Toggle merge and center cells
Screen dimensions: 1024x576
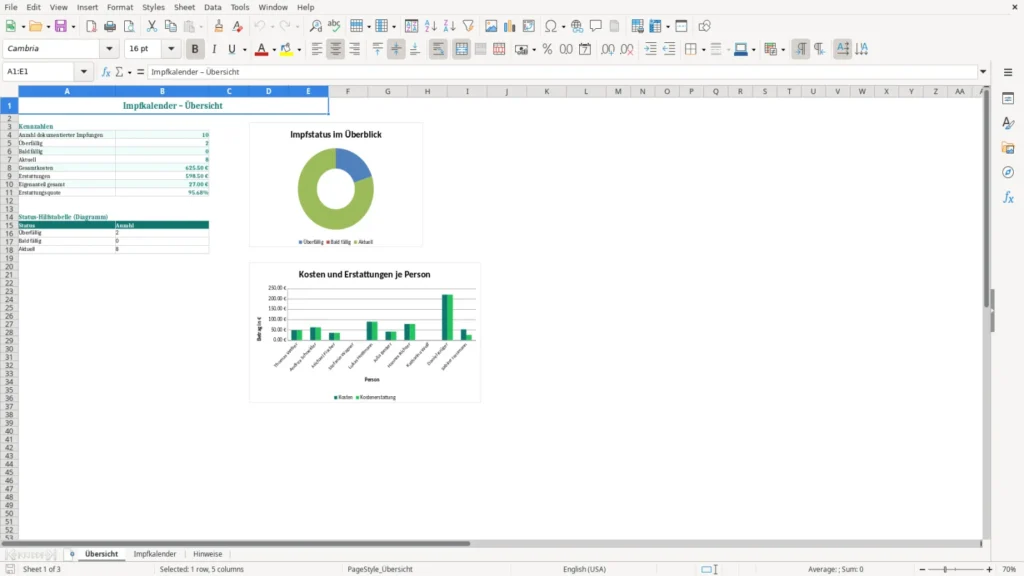[461, 49]
